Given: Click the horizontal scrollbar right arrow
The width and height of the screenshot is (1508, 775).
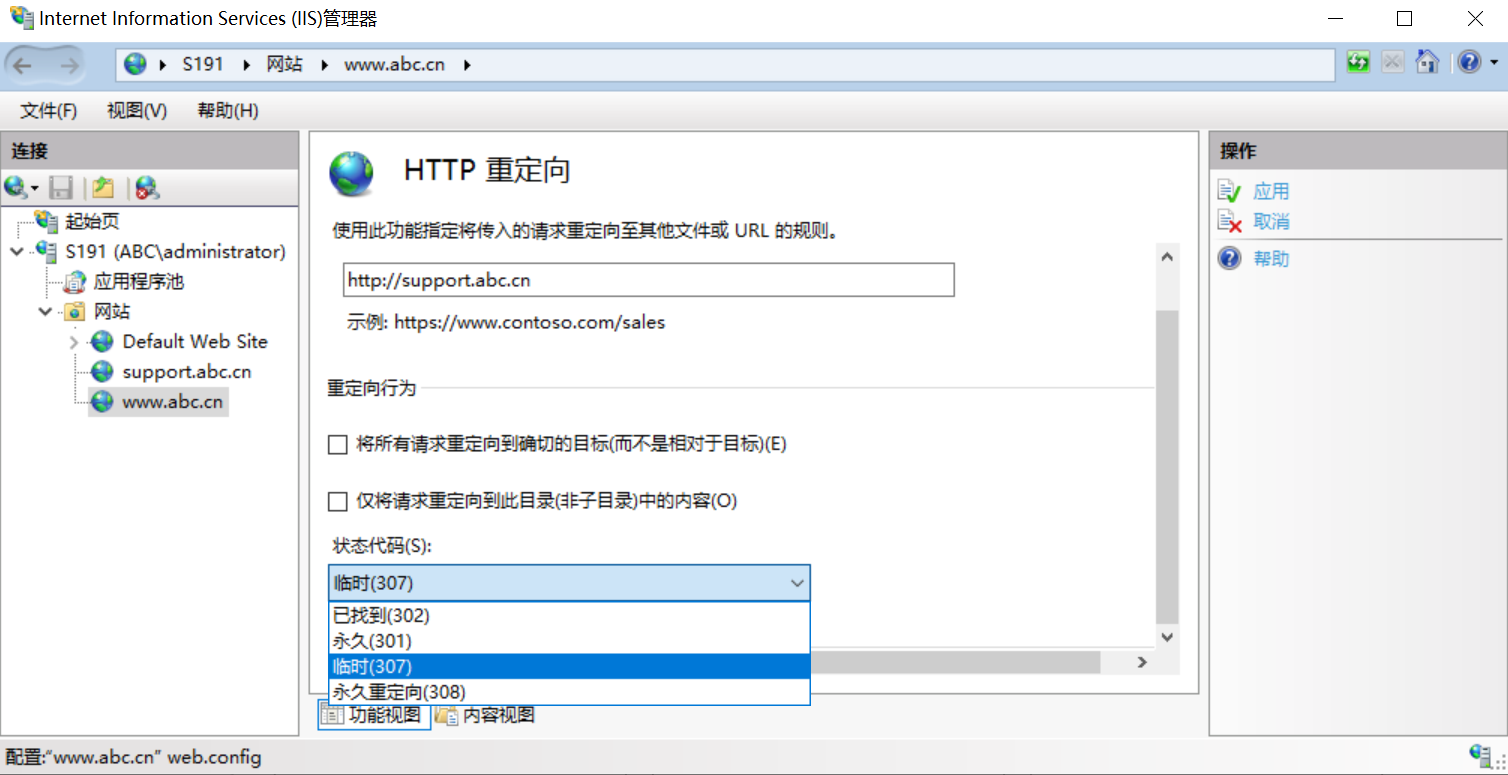Looking at the screenshot, I should pyautogui.click(x=1141, y=662).
